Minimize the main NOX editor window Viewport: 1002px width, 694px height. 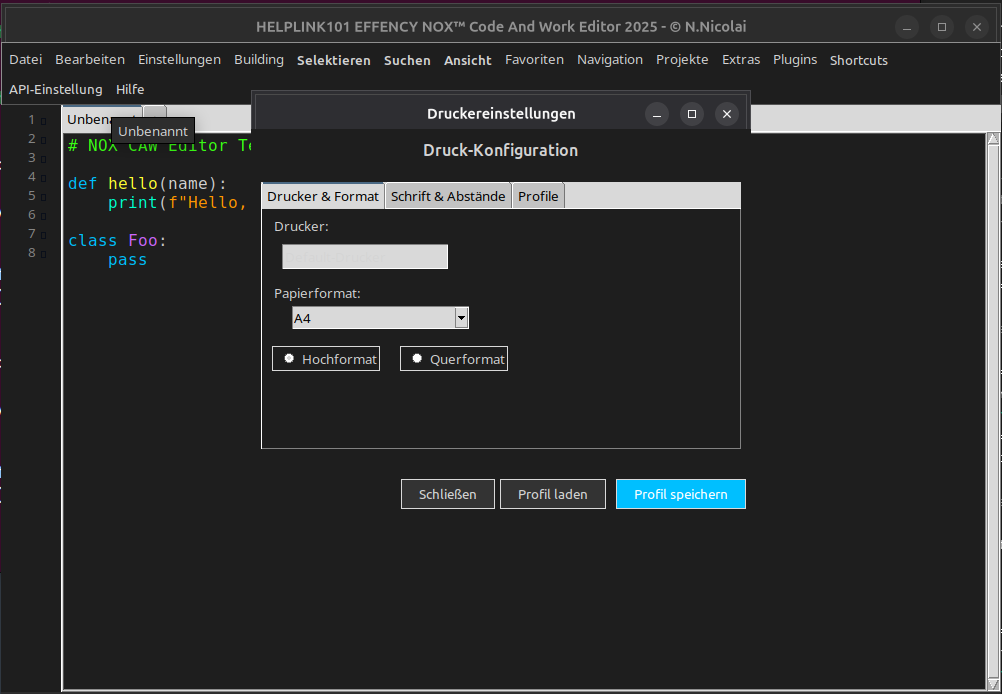click(x=906, y=27)
